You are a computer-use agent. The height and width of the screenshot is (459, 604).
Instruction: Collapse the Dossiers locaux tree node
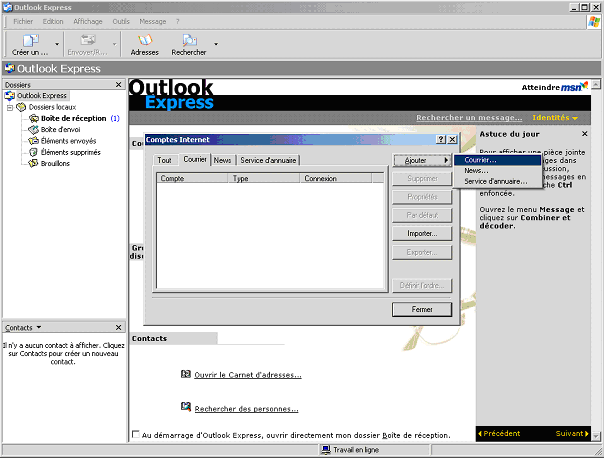click(x=10, y=107)
